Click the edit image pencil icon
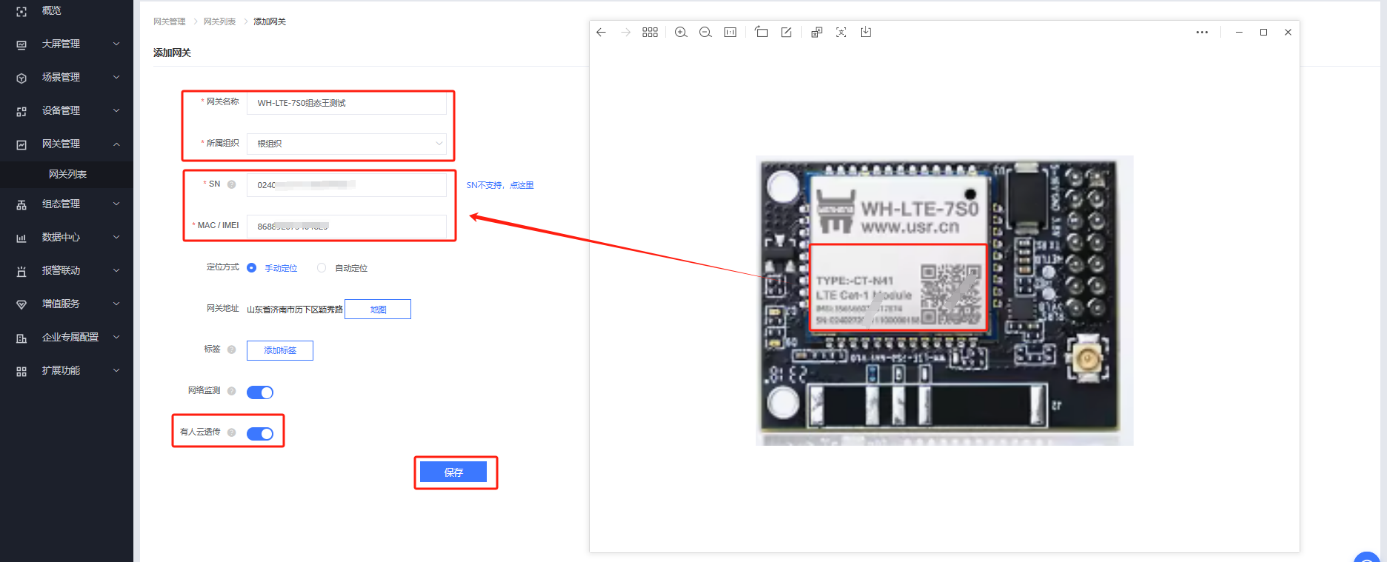The width and height of the screenshot is (1387, 562). click(786, 32)
